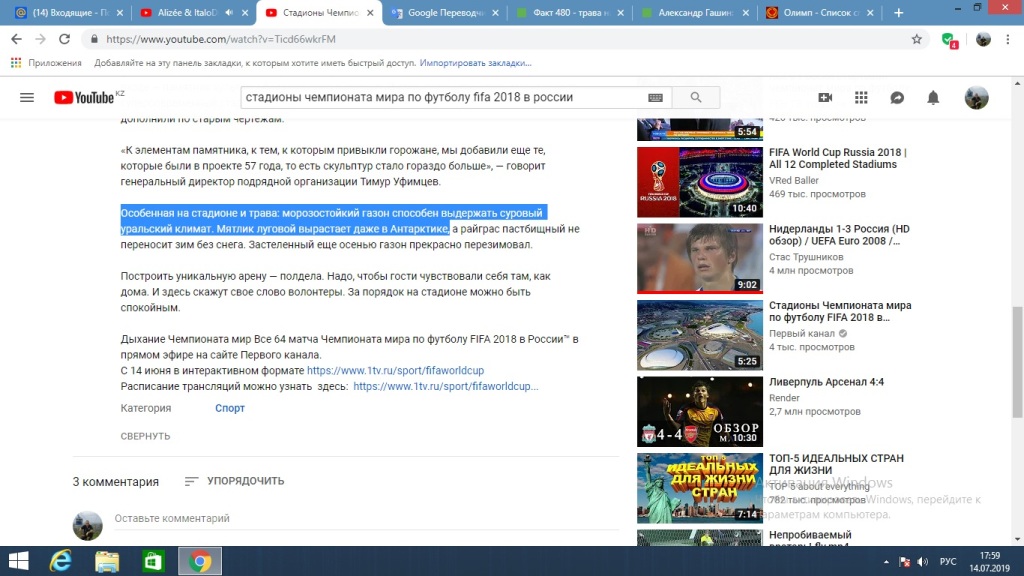
Task: Open Ливерпуль Арсенал 4:4 thumbnail
Action: (x=699, y=411)
